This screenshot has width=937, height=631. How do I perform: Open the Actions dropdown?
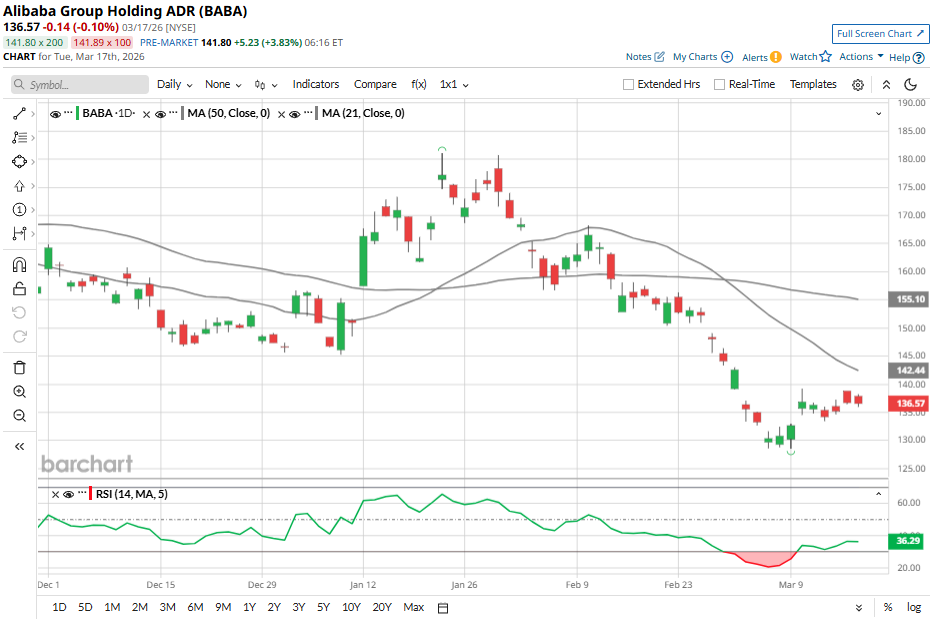click(x=861, y=56)
